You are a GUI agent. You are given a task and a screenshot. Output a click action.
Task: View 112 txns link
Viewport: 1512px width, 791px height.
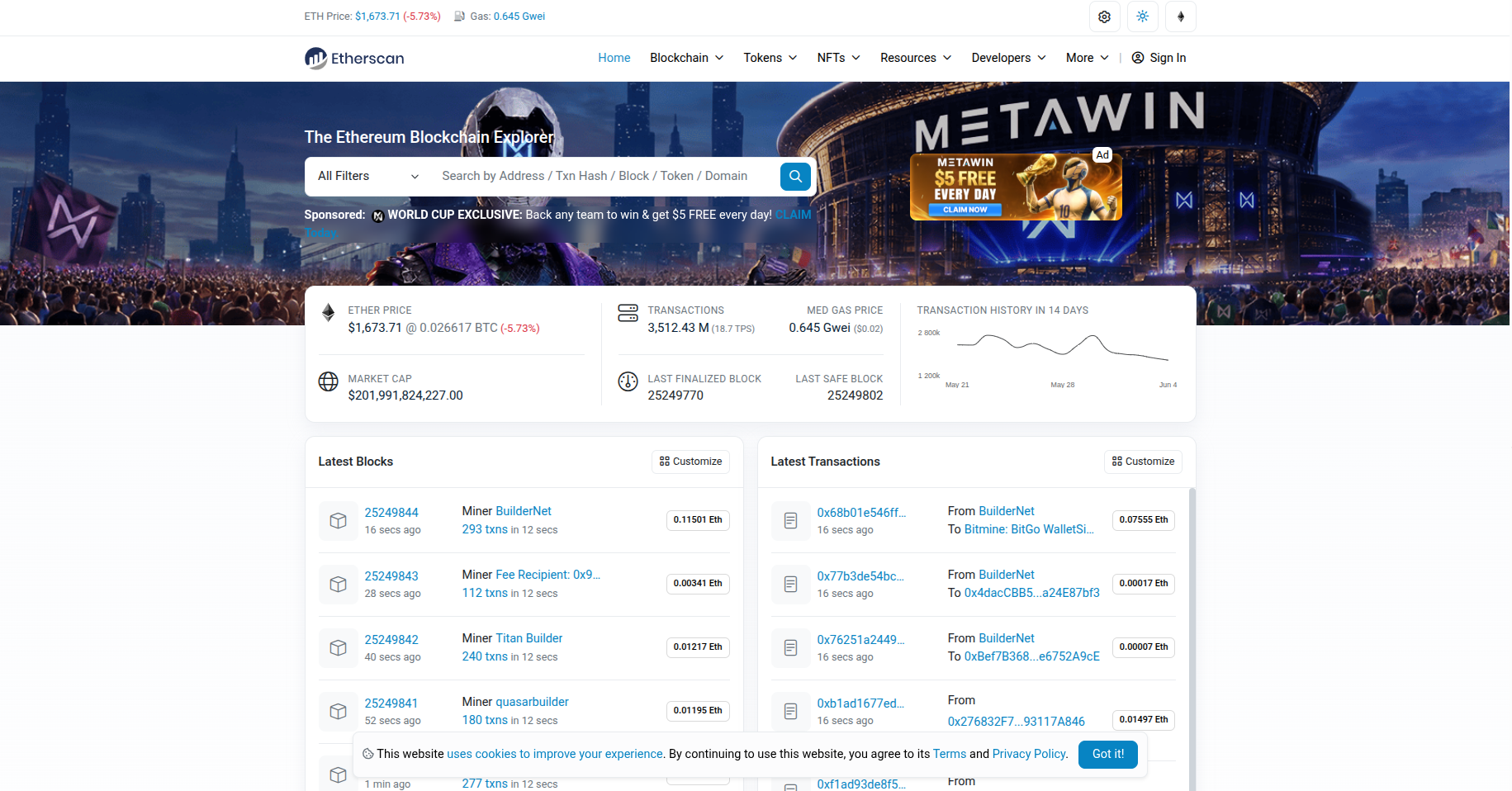tap(485, 593)
